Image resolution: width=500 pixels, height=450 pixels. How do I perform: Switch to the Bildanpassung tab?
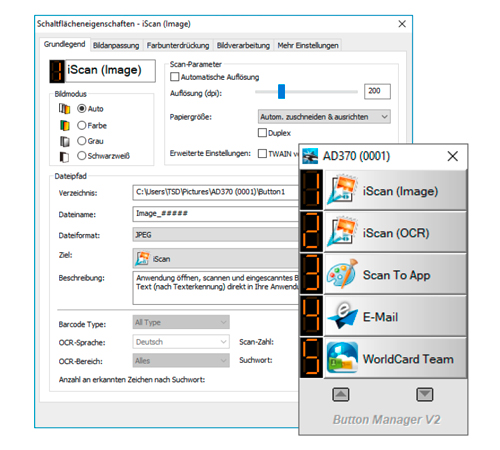pos(116,45)
